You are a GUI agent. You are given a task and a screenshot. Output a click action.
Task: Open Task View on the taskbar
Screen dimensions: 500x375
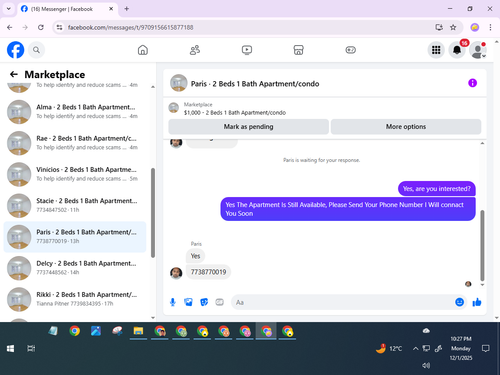(x=31, y=348)
